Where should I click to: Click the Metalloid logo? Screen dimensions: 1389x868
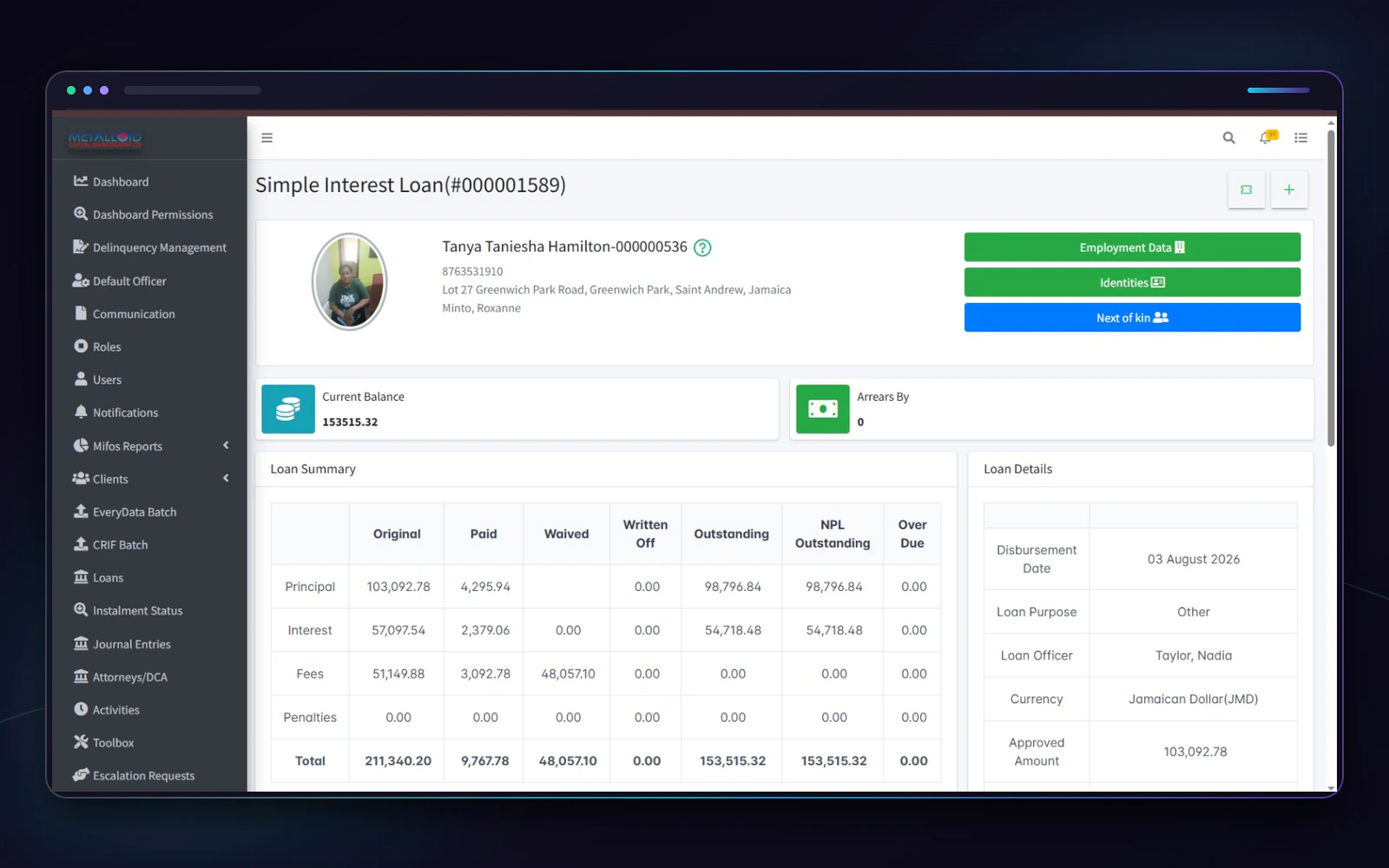(x=105, y=138)
